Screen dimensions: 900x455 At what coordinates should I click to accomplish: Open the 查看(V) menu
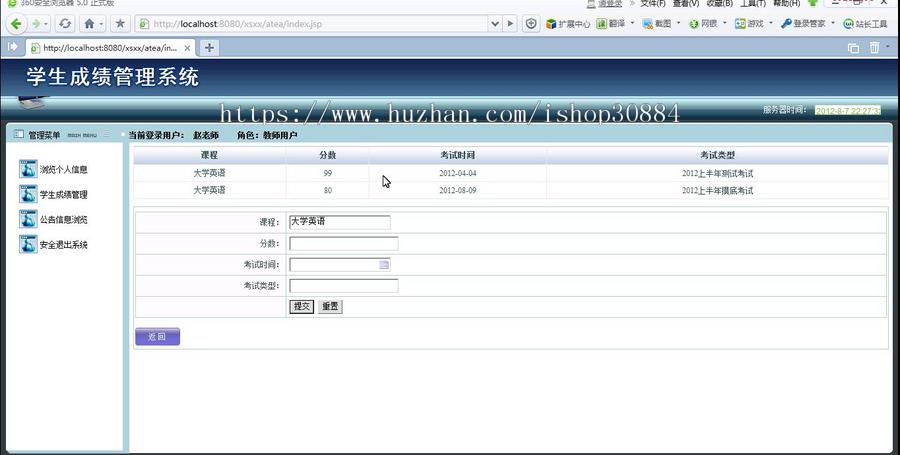(x=686, y=3)
